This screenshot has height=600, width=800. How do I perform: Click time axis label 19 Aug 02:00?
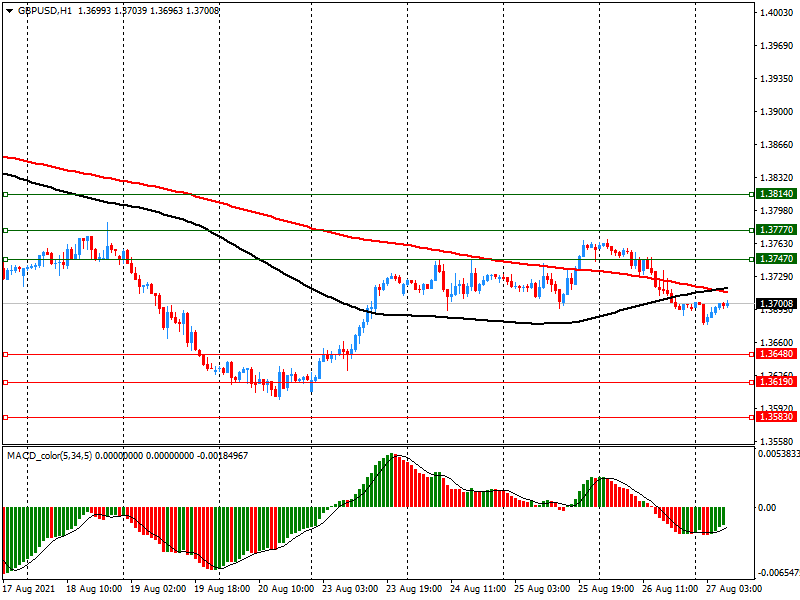tap(158, 589)
